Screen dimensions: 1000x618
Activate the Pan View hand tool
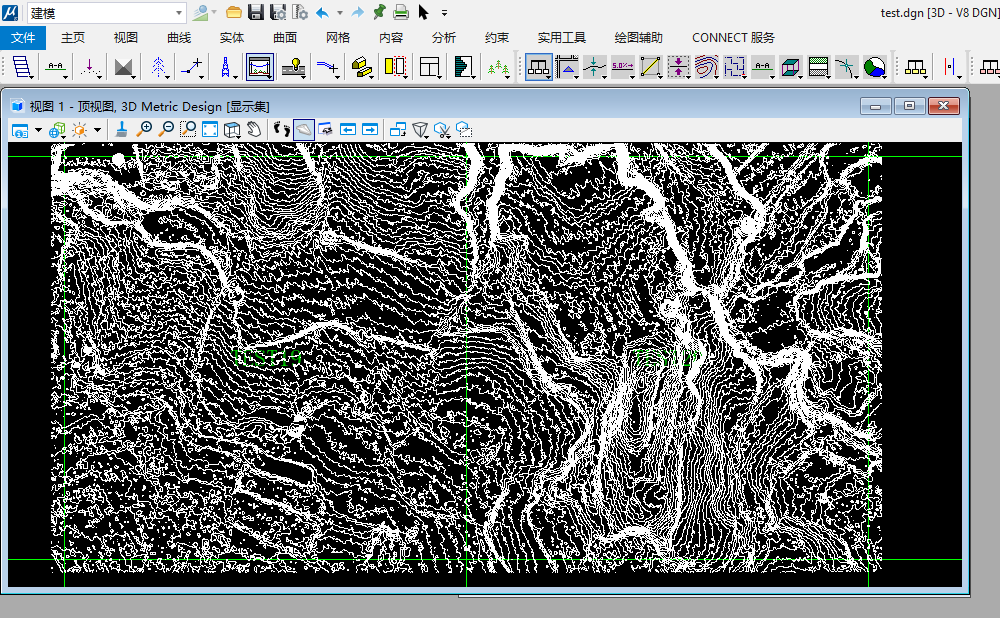[x=254, y=129]
